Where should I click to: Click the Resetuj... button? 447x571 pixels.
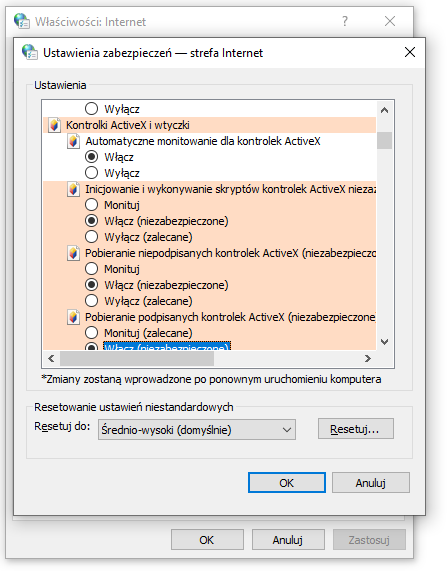click(x=356, y=429)
